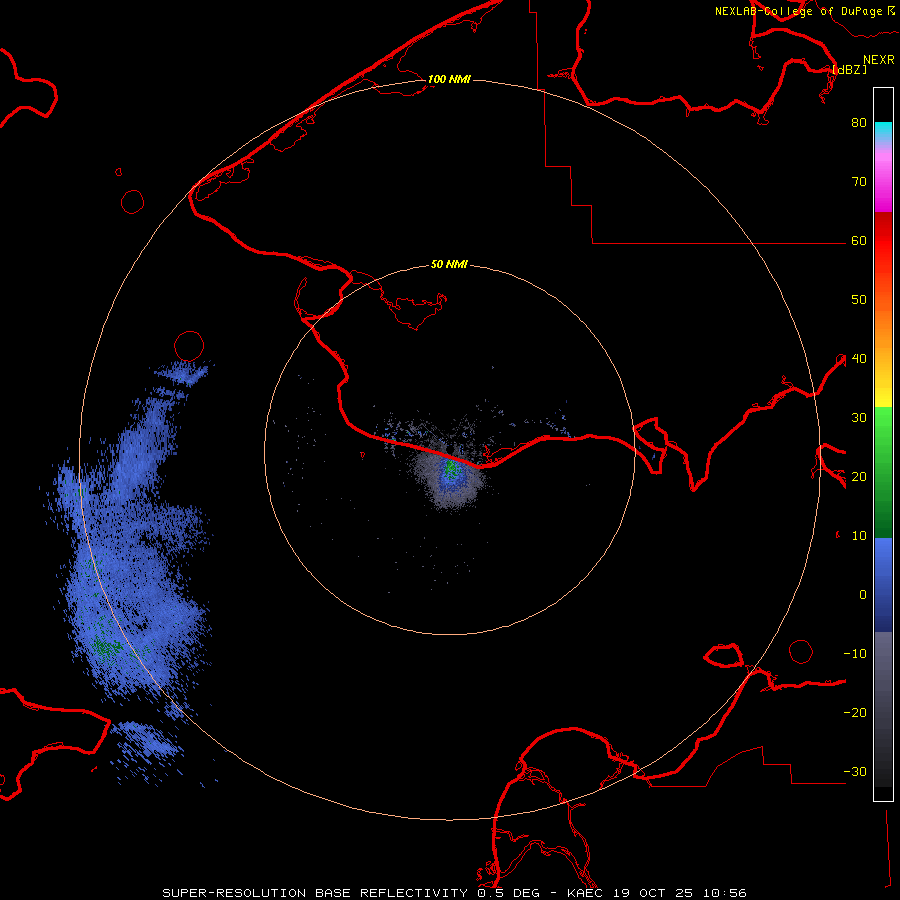Click the 50 NMI range ring label
900x900 pixels.
tap(449, 265)
